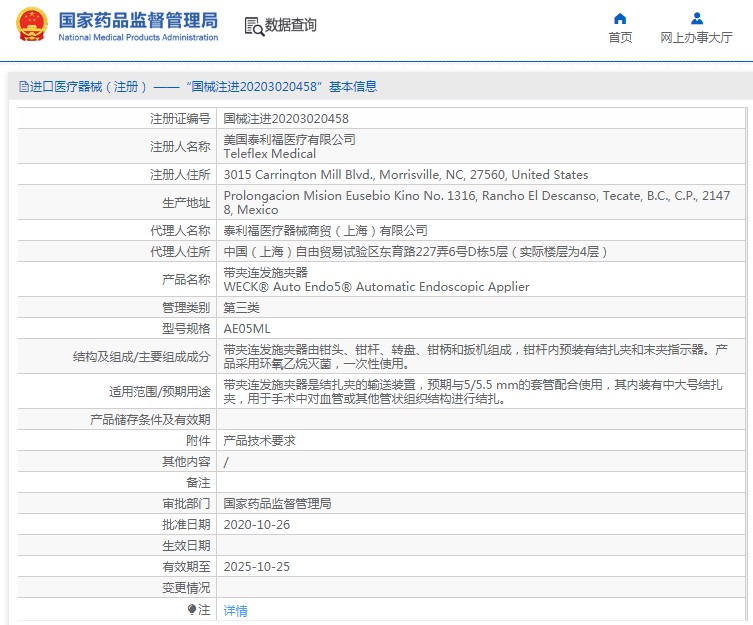This screenshot has height=625, width=753.
Task: Select the 3015 Carrington Mill Blvd address
Action: pyautogui.click(x=406, y=175)
